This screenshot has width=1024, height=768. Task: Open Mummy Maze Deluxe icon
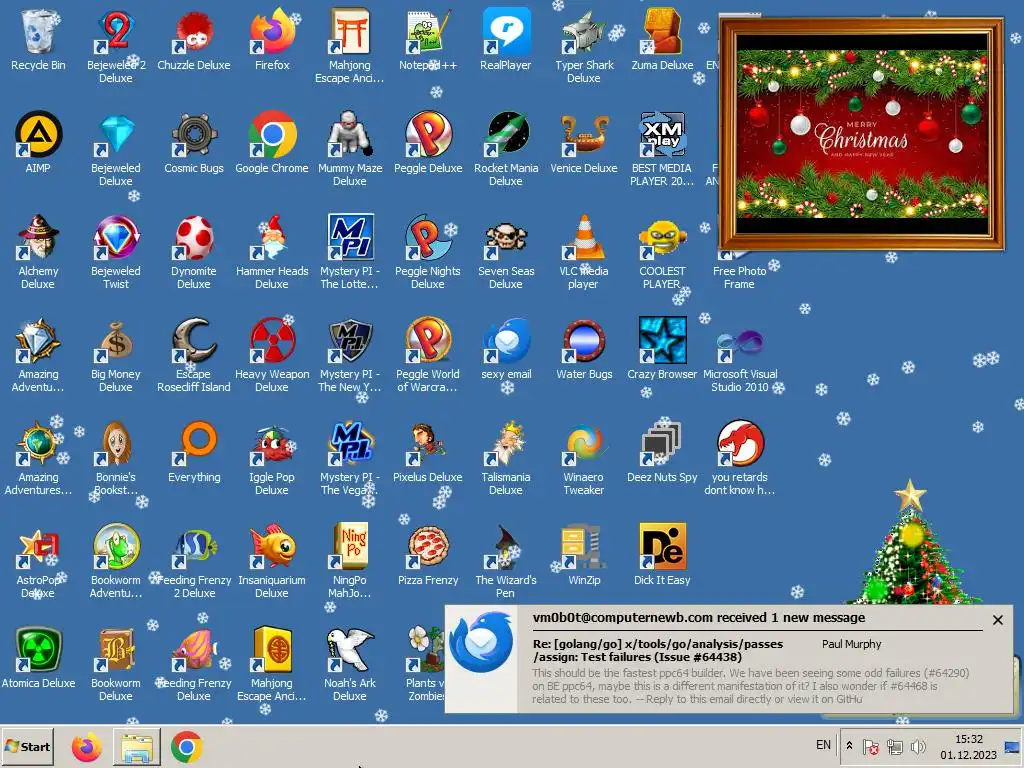coord(349,148)
